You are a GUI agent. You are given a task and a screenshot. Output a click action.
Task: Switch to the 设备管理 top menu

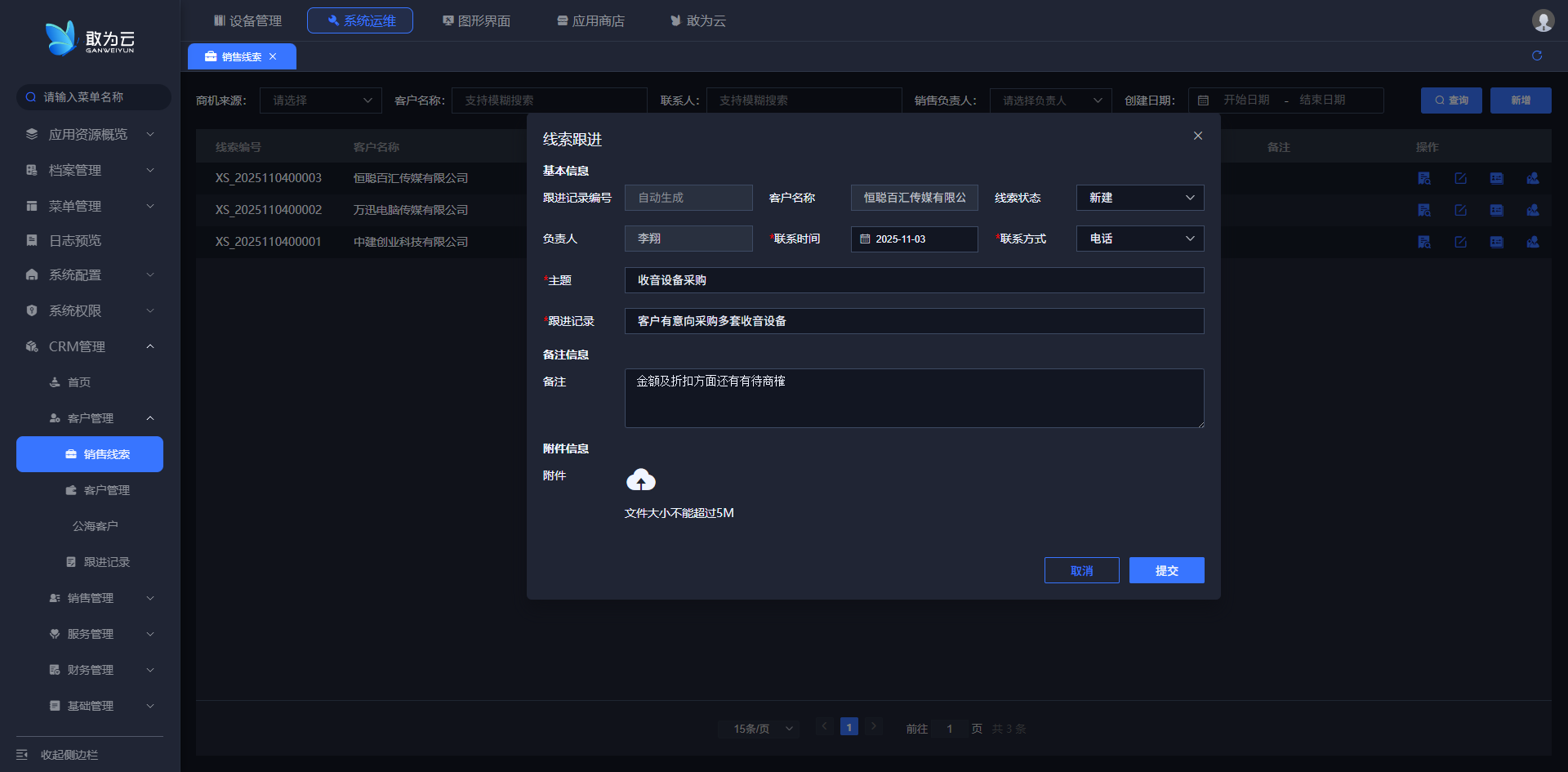[247, 20]
